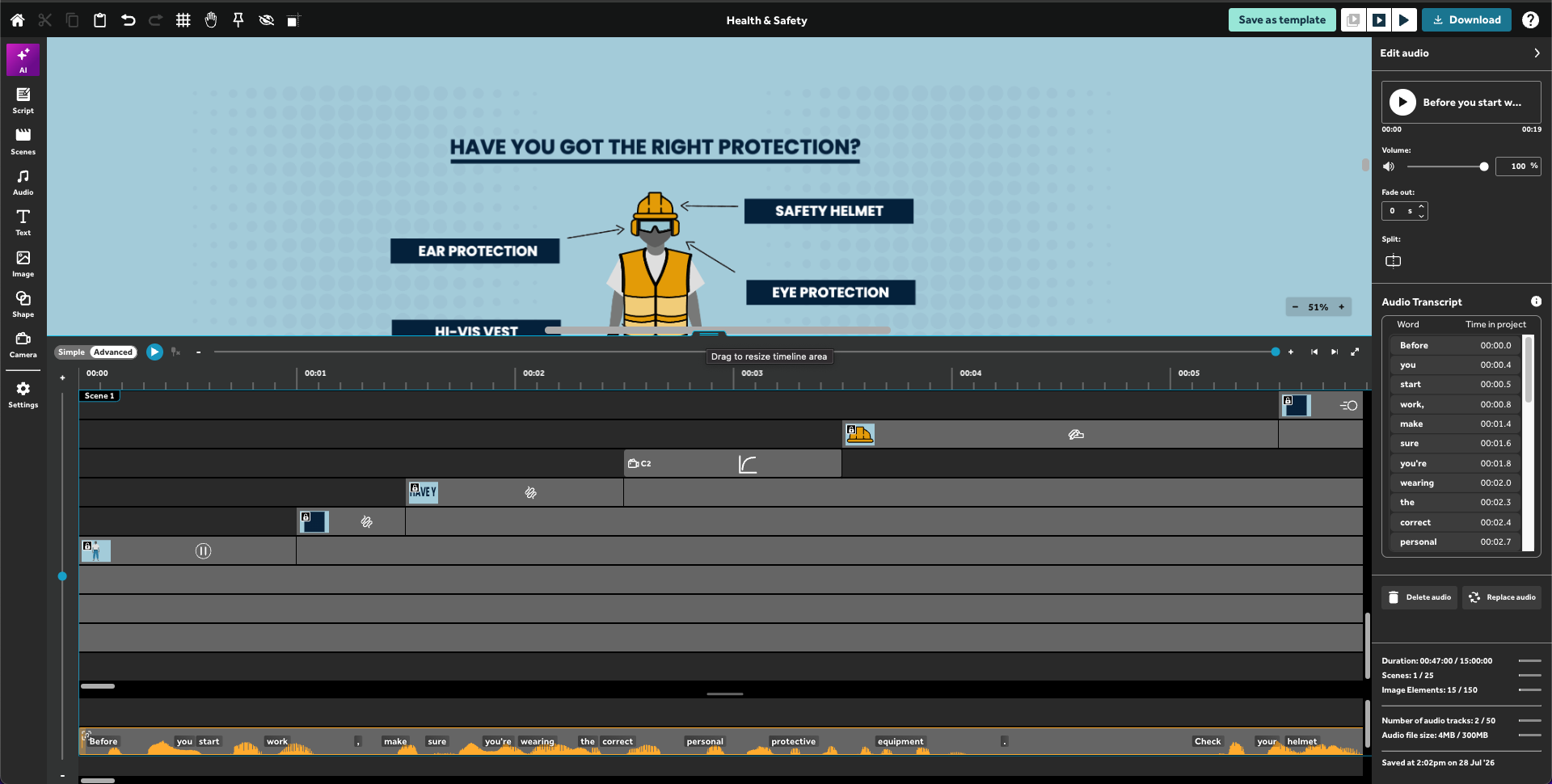The image size is (1552, 784).
Task: Collapse the Edit audio panel chevron
Action: [1537, 53]
